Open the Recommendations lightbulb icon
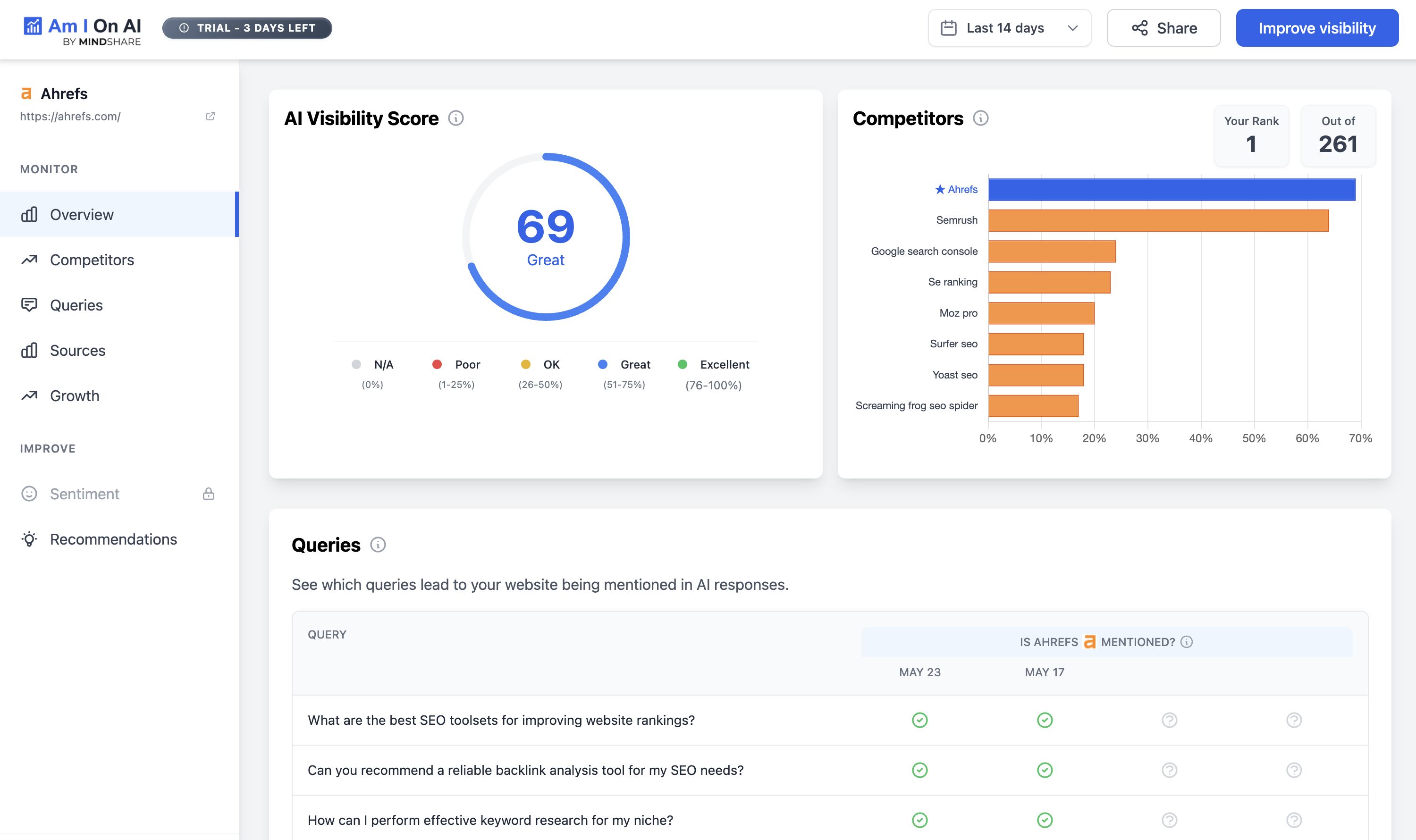Viewport: 1416px width, 840px height. [x=29, y=539]
